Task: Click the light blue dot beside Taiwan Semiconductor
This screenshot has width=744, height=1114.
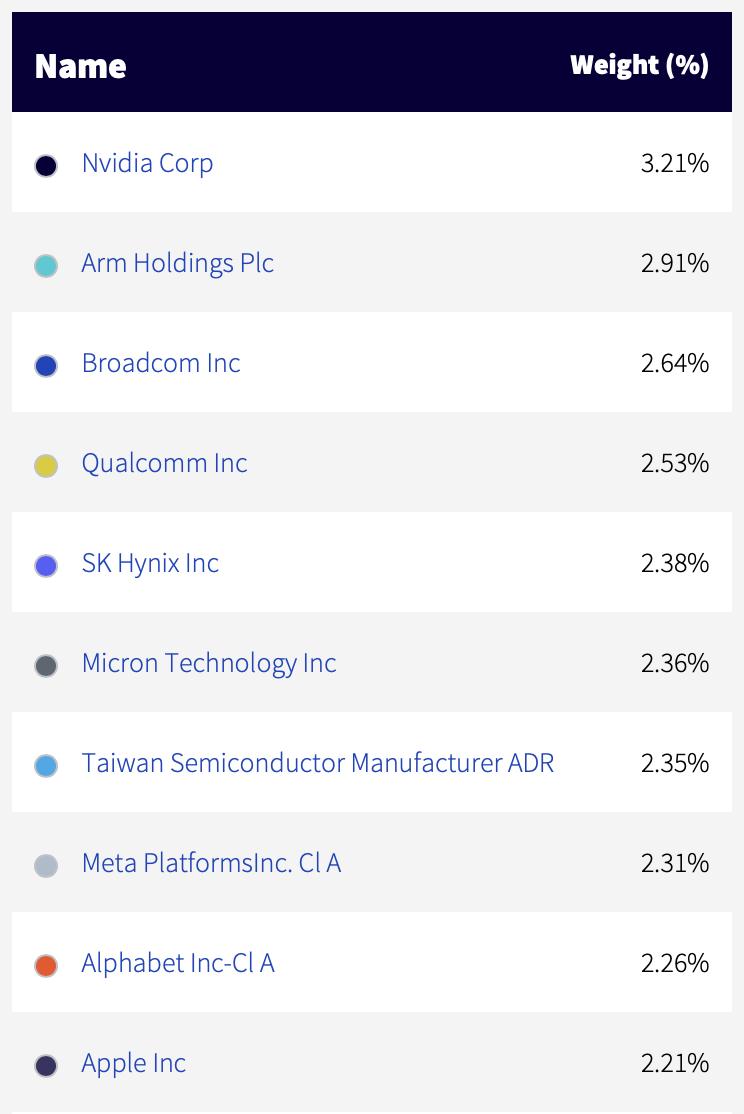Action: [46, 766]
